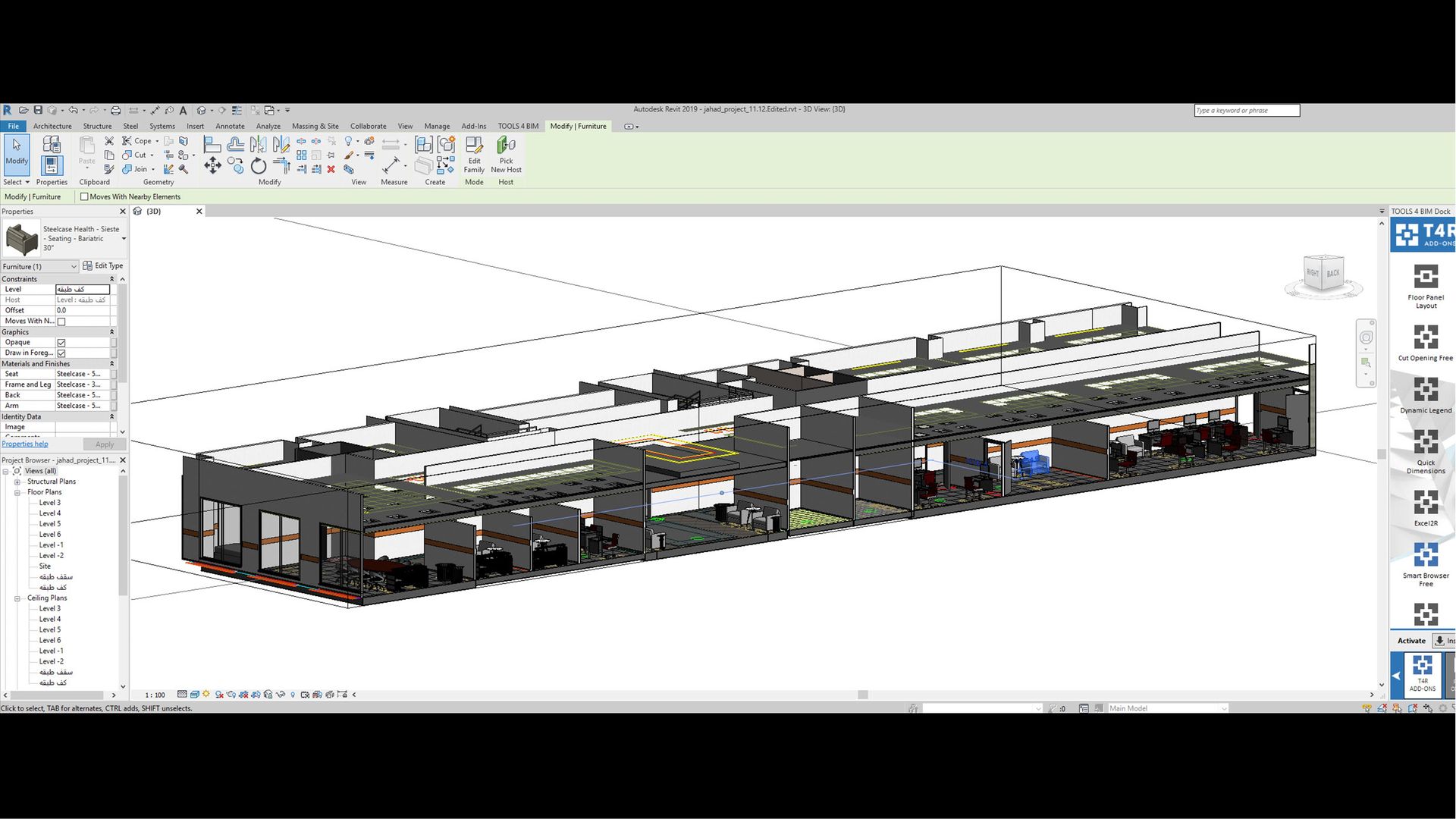Expand the Structural Plans tree node

pyautogui.click(x=17, y=482)
